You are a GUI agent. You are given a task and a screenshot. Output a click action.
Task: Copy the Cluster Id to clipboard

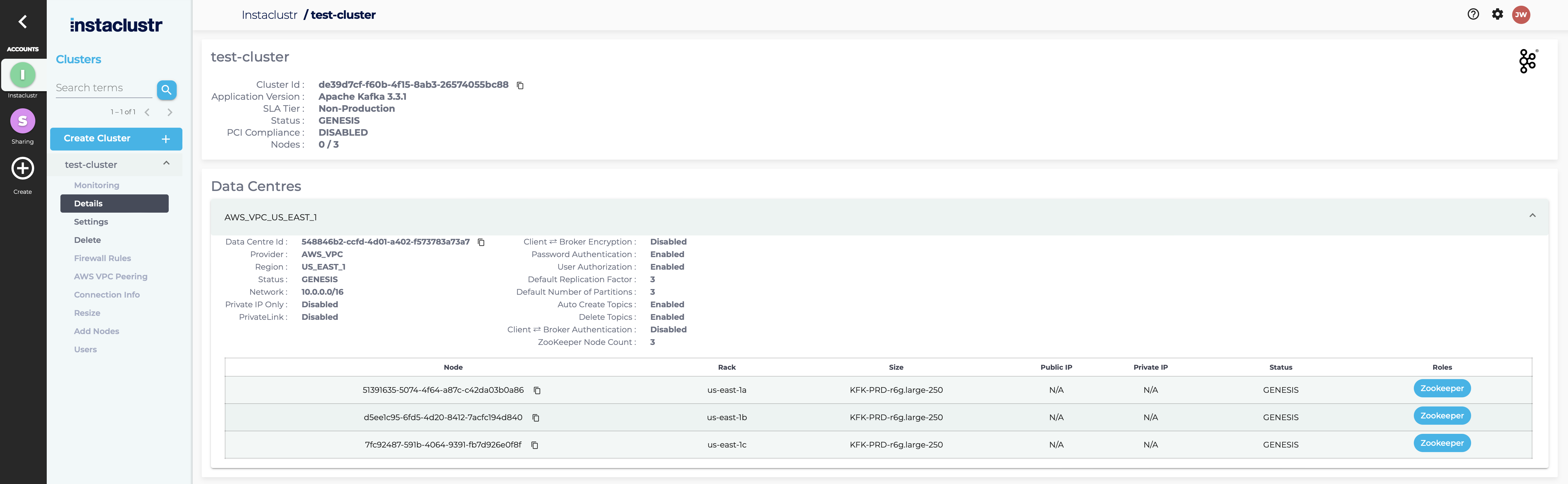520,85
